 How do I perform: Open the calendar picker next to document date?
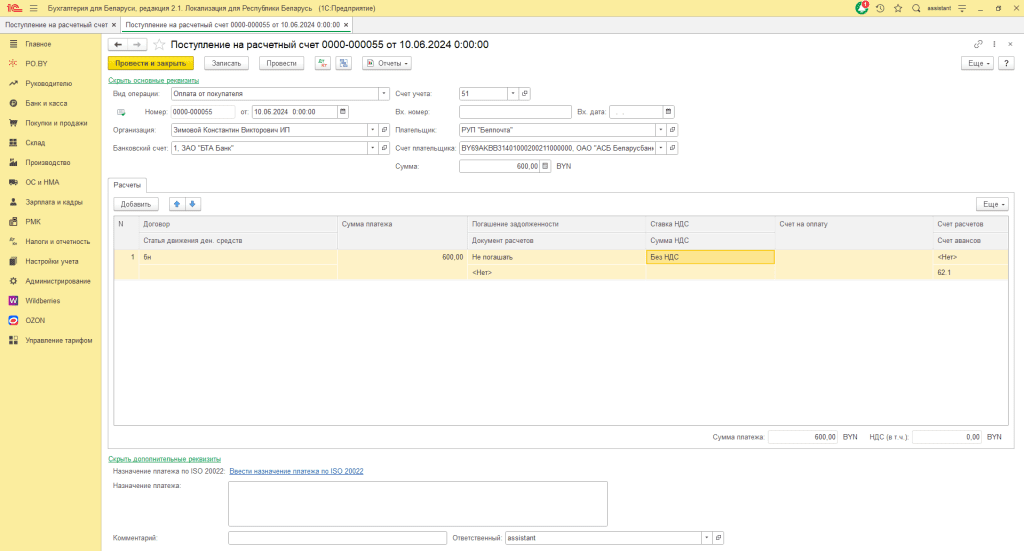tap(344, 111)
